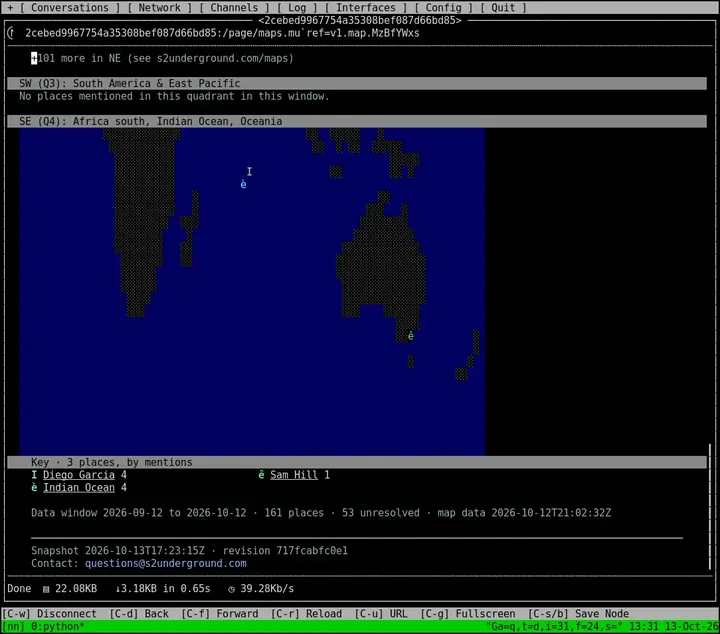720x634 pixels.
Task: Click the green Sam Hill 'ê' marker on map
Action: (x=411, y=336)
